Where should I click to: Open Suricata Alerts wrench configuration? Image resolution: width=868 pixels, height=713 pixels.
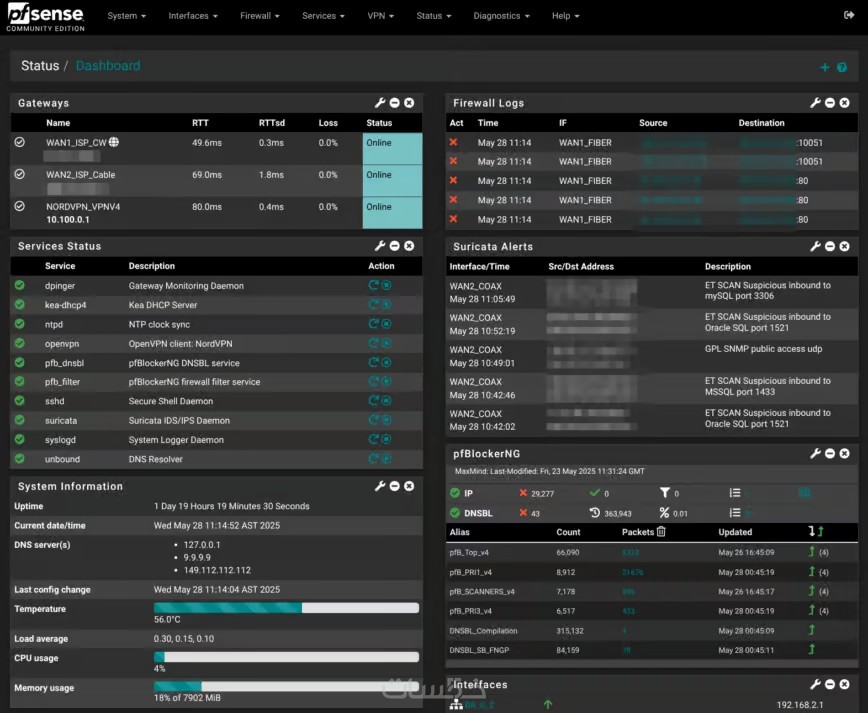click(815, 246)
